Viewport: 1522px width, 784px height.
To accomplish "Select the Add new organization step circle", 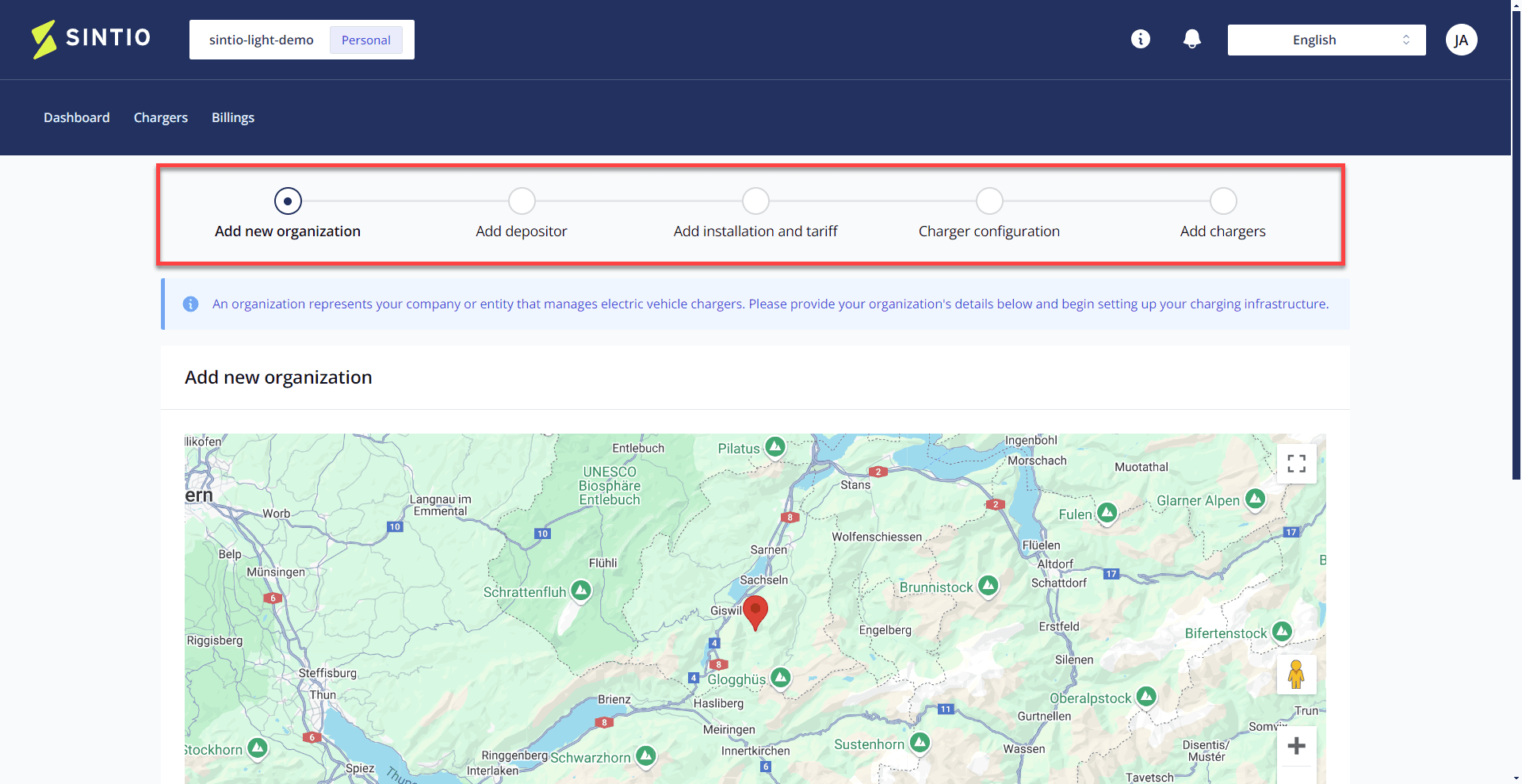I will (288, 201).
